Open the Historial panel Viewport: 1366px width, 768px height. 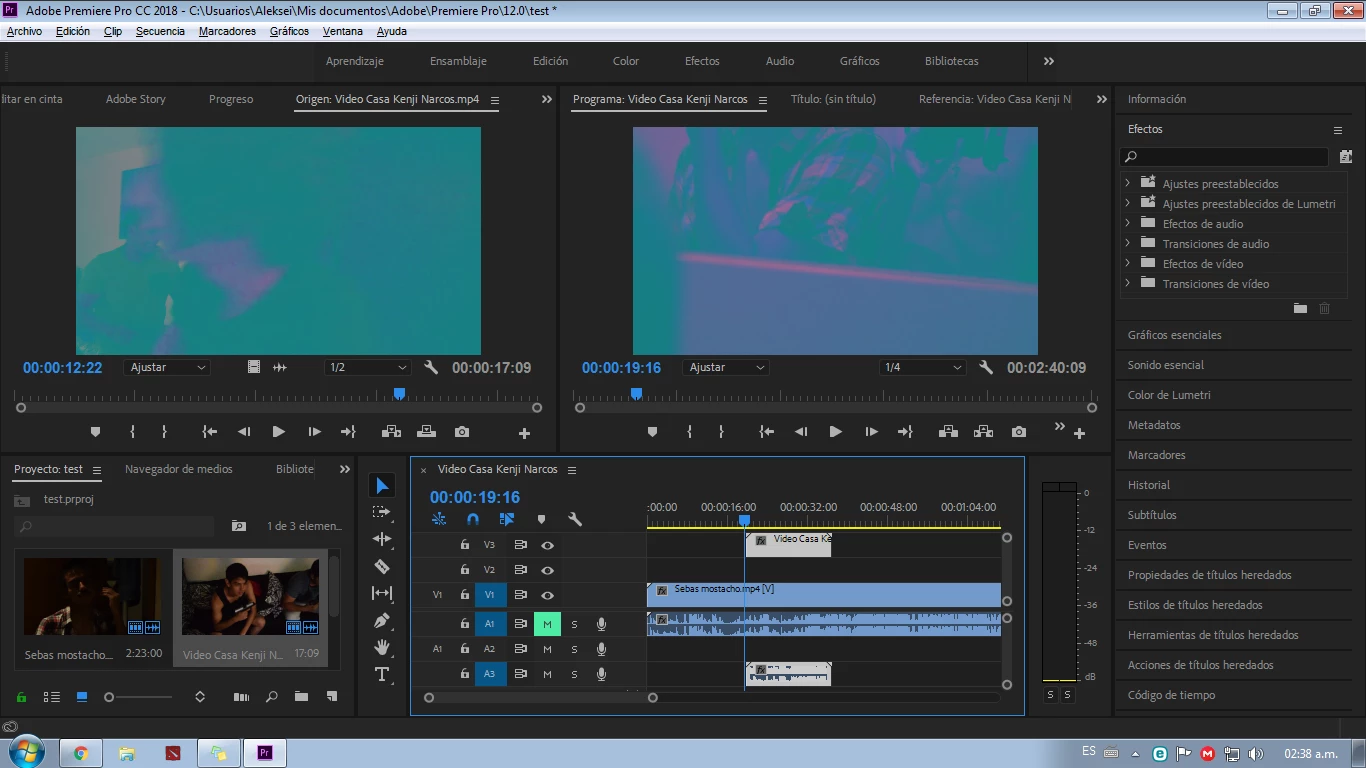(x=1148, y=485)
